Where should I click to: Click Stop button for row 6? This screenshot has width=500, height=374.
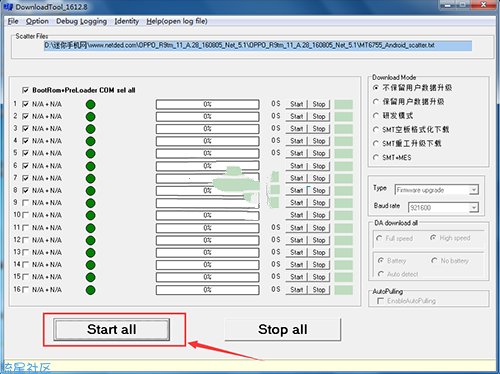319,166
